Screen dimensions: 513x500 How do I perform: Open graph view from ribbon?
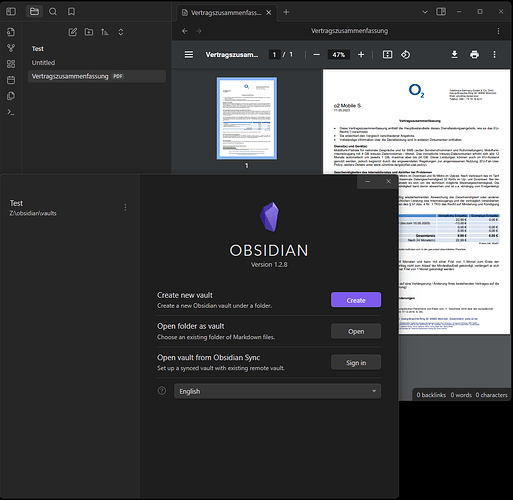(x=11, y=48)
